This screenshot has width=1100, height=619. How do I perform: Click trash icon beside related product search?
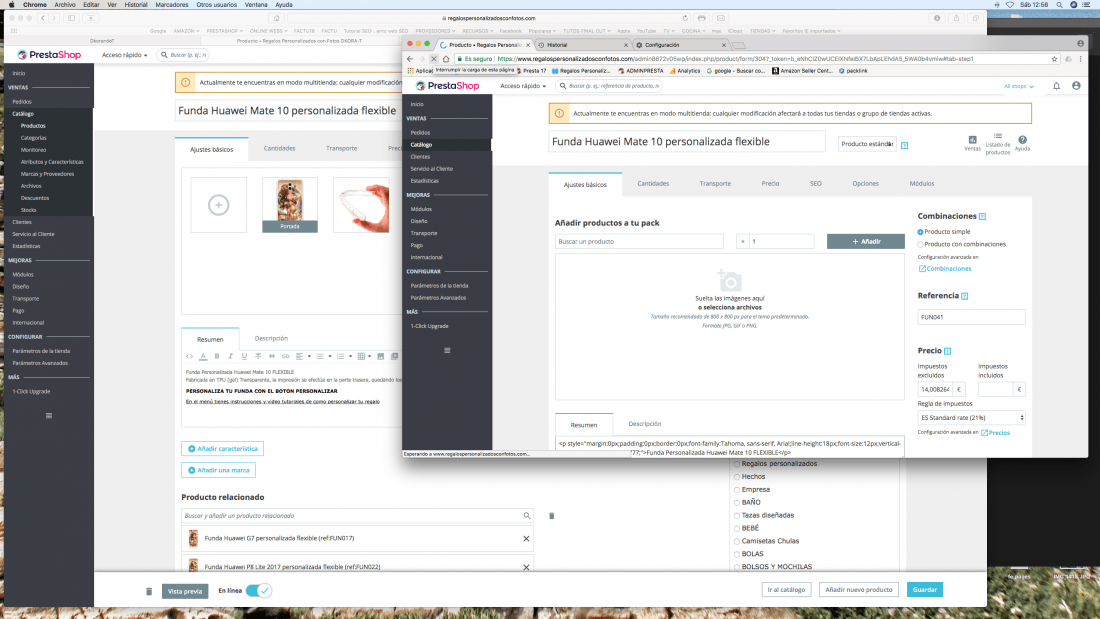tap(551, 516)
